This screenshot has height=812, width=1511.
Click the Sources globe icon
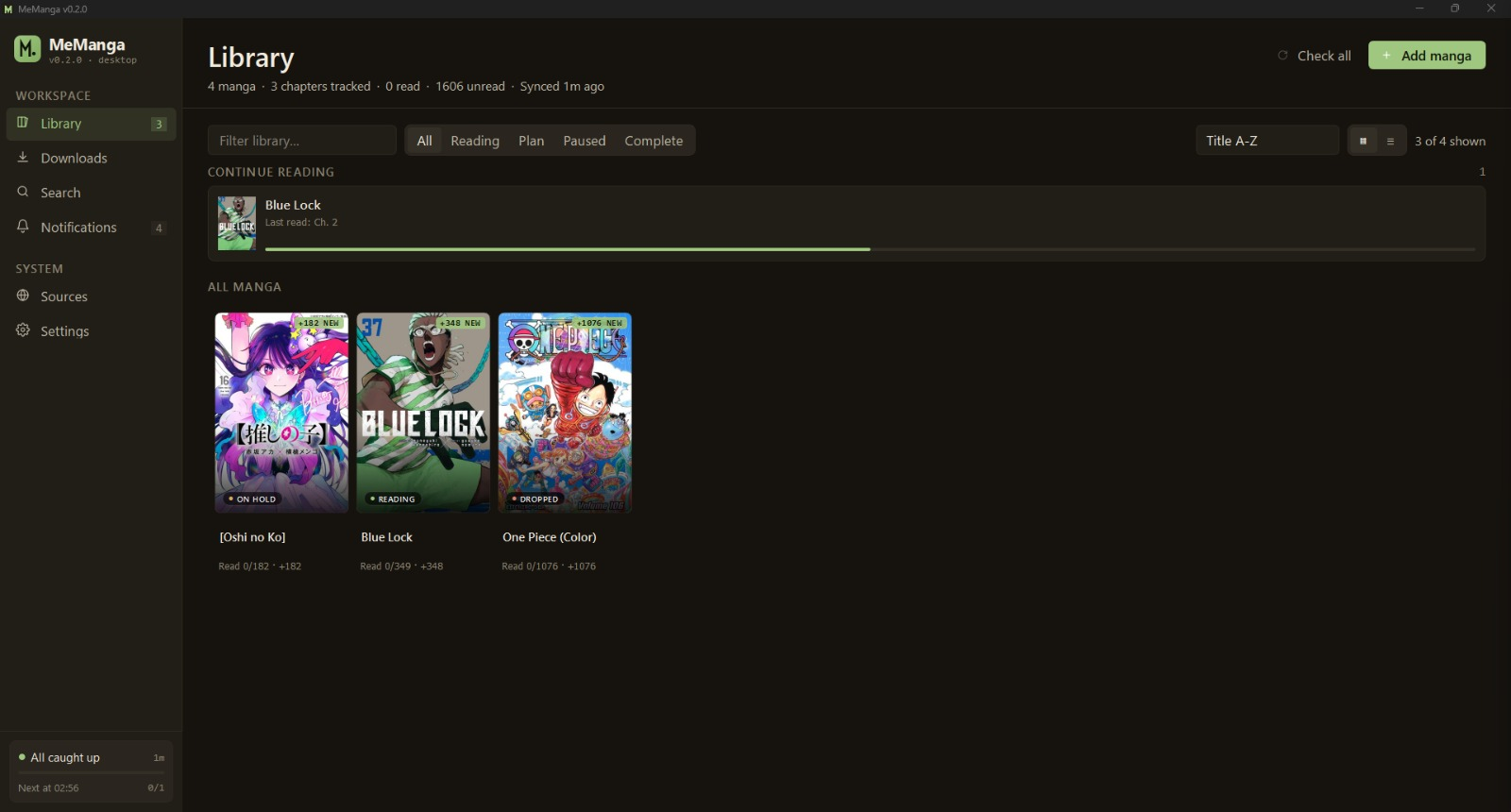(x=23, y=296)
